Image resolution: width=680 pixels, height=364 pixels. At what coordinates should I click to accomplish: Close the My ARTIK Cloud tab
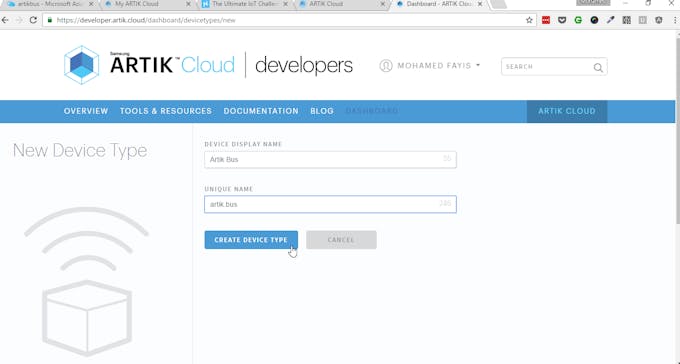point(188,4)
